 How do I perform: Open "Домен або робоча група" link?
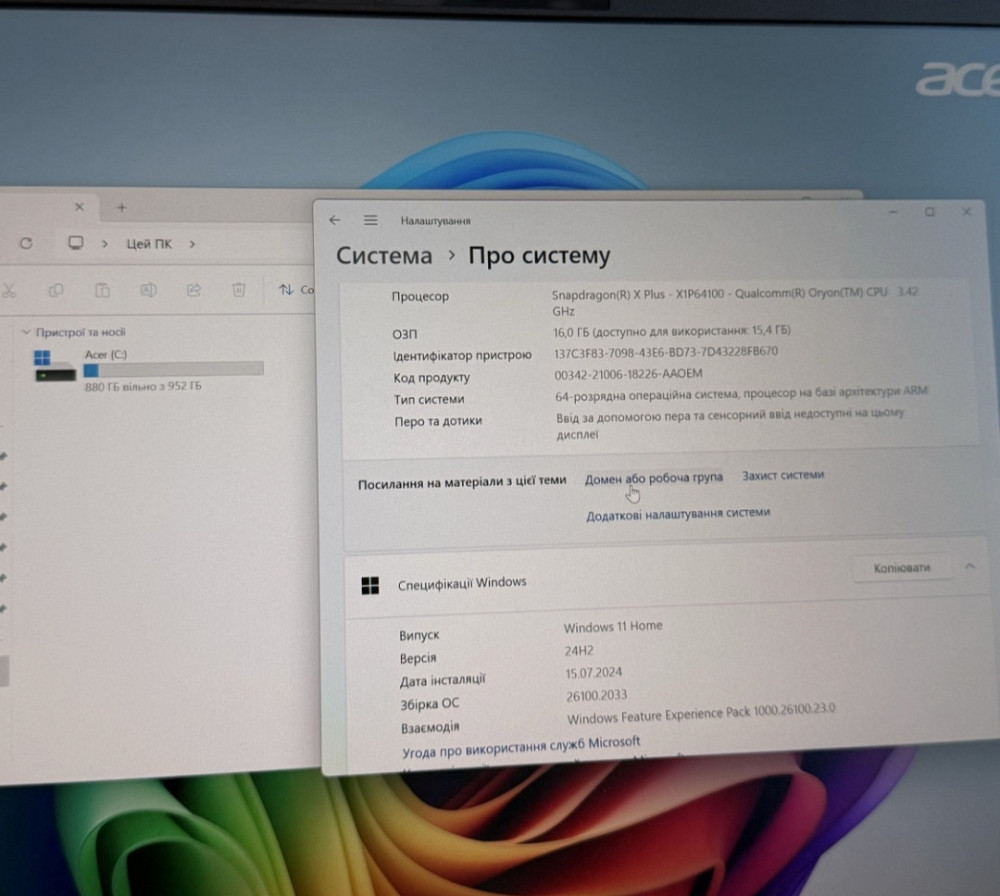(x=653, y=478)
